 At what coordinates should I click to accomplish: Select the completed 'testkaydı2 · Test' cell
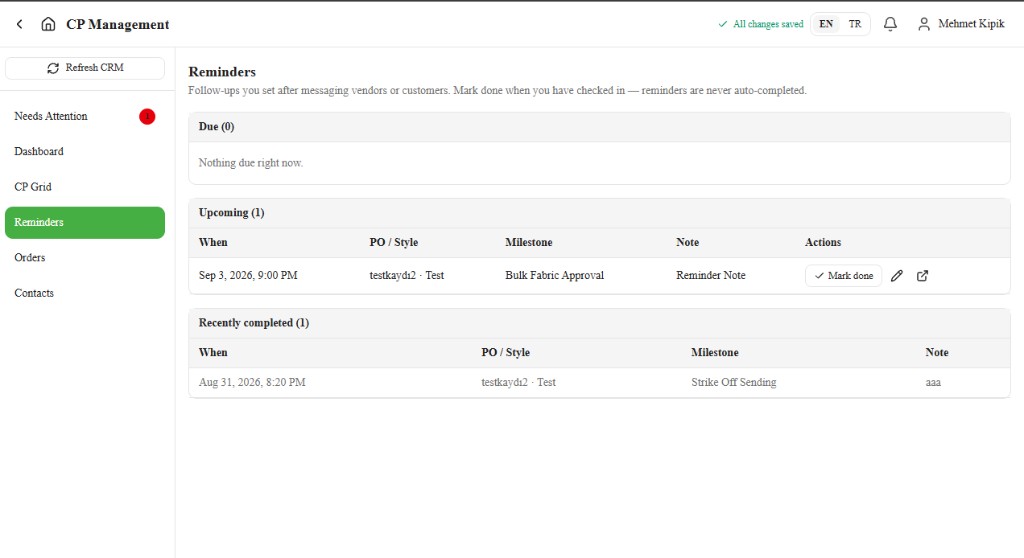(x=519, y=382)
